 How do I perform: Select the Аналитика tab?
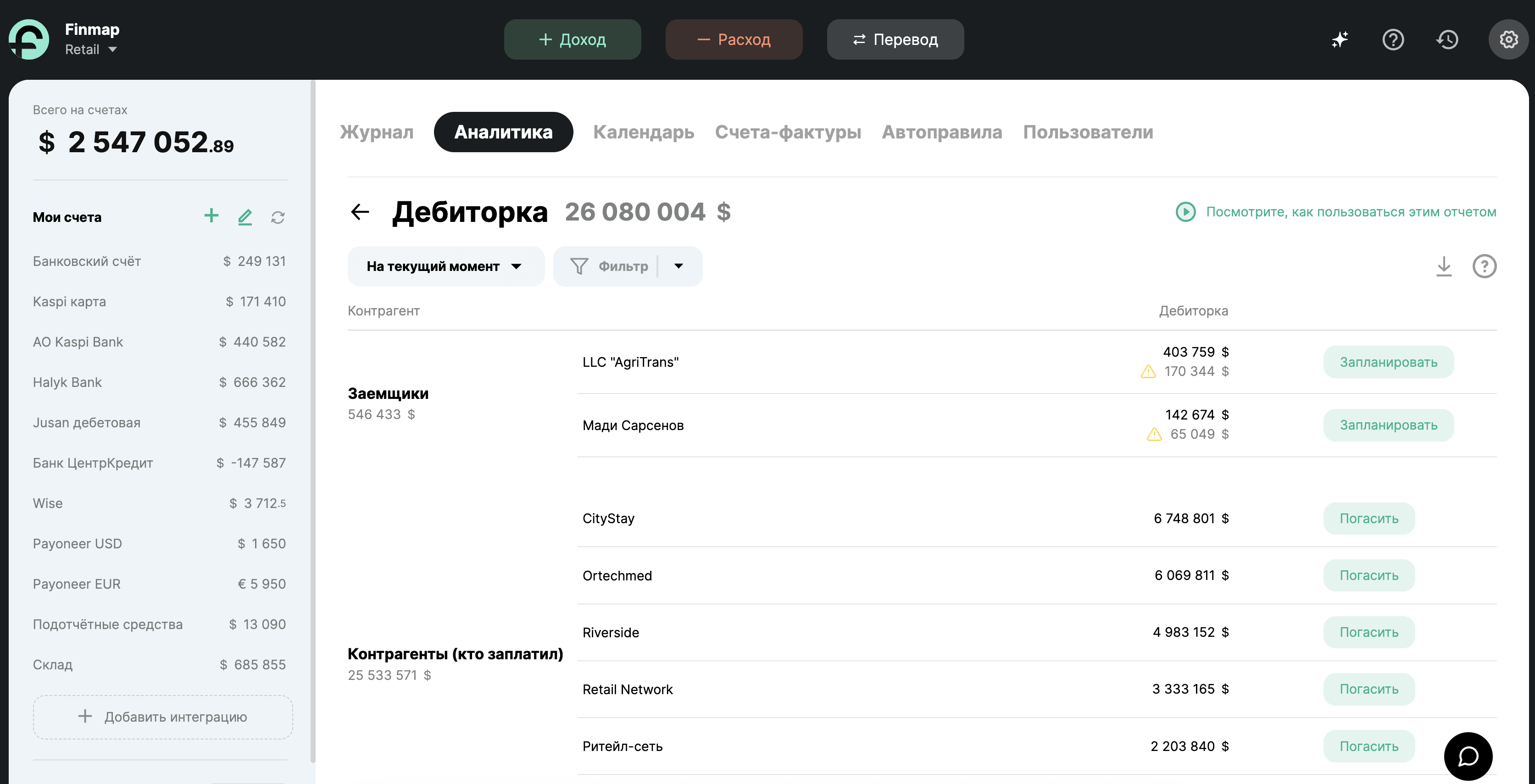click(x=504, y=132)
